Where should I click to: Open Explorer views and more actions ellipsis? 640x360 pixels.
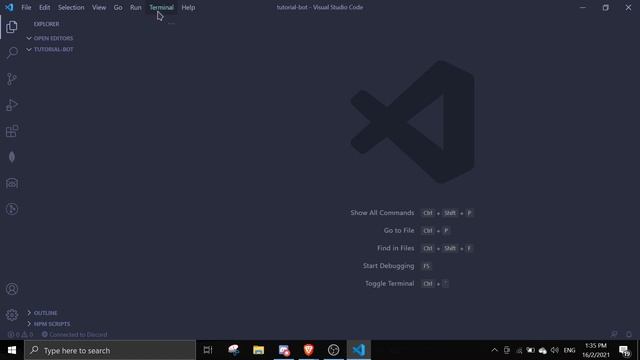tap(171, 24)
